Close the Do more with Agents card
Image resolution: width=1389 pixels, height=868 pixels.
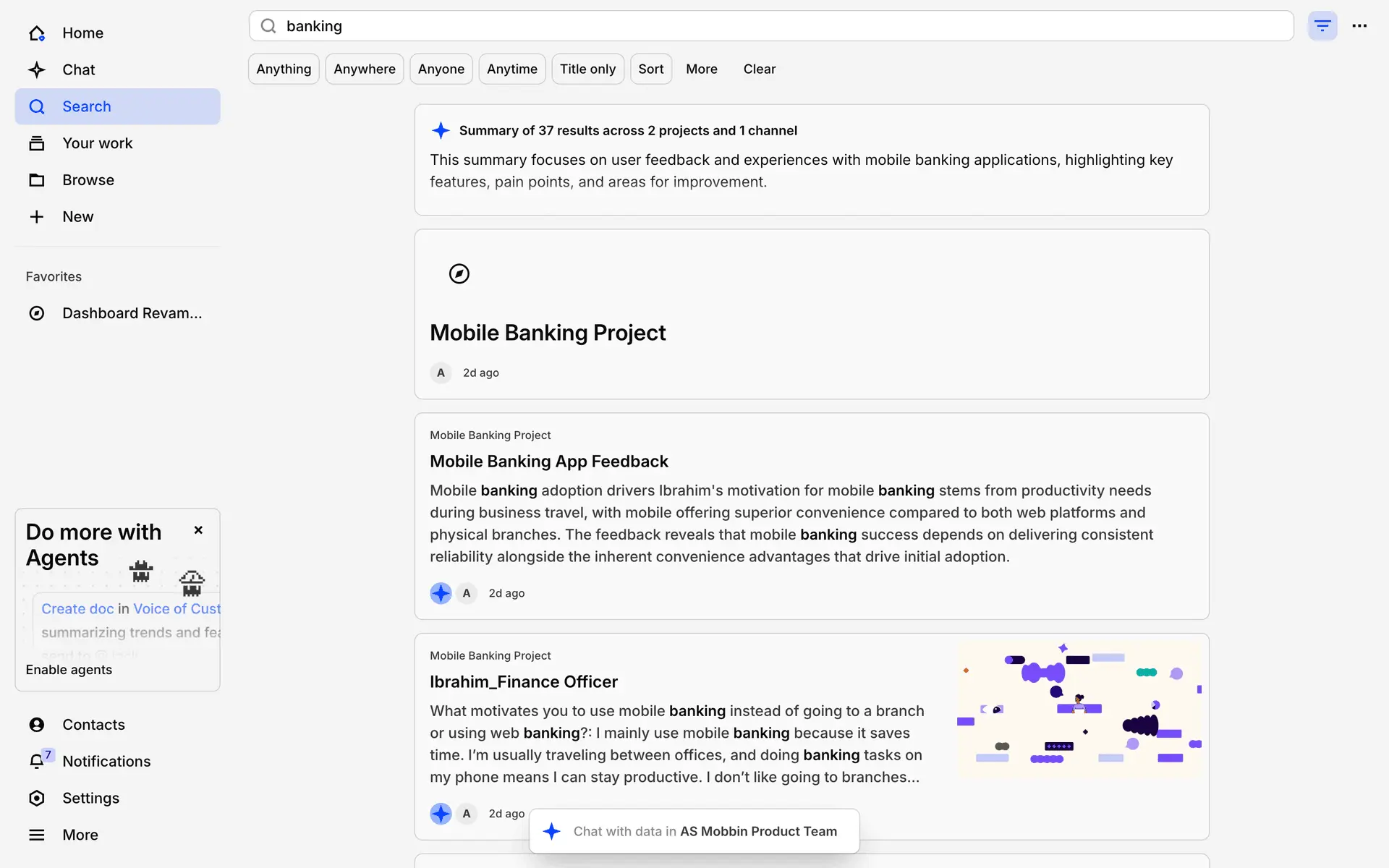[198, 530]
